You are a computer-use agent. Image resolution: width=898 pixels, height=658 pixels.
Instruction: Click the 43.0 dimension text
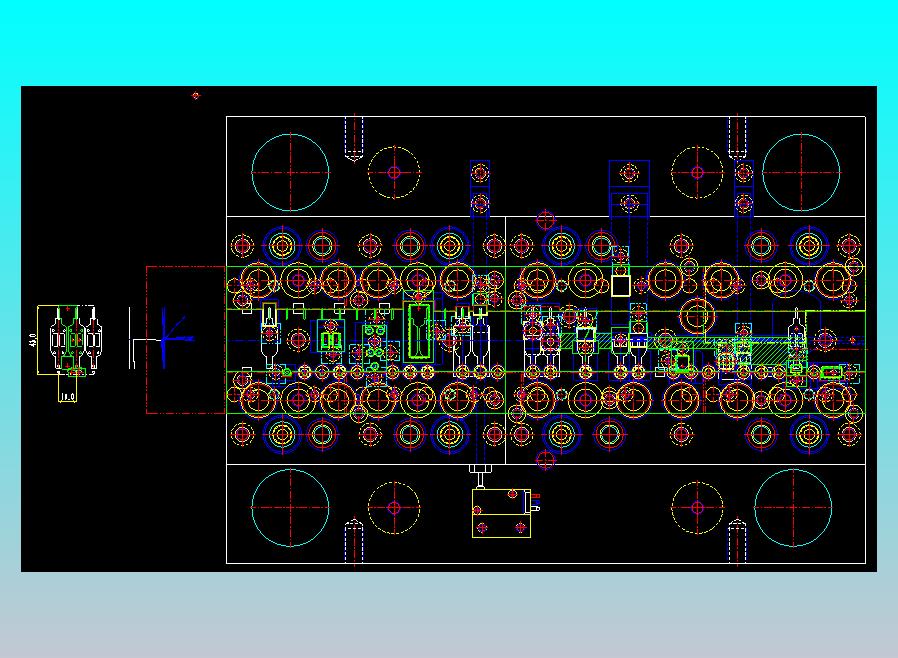coord(33,340)
